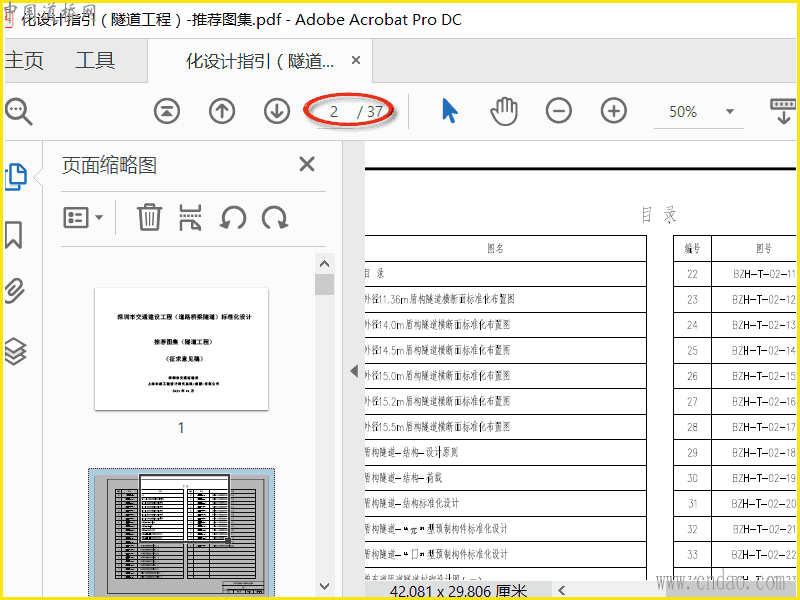
Task: Show next page with down arrow
Action: (x=277, y=111)
